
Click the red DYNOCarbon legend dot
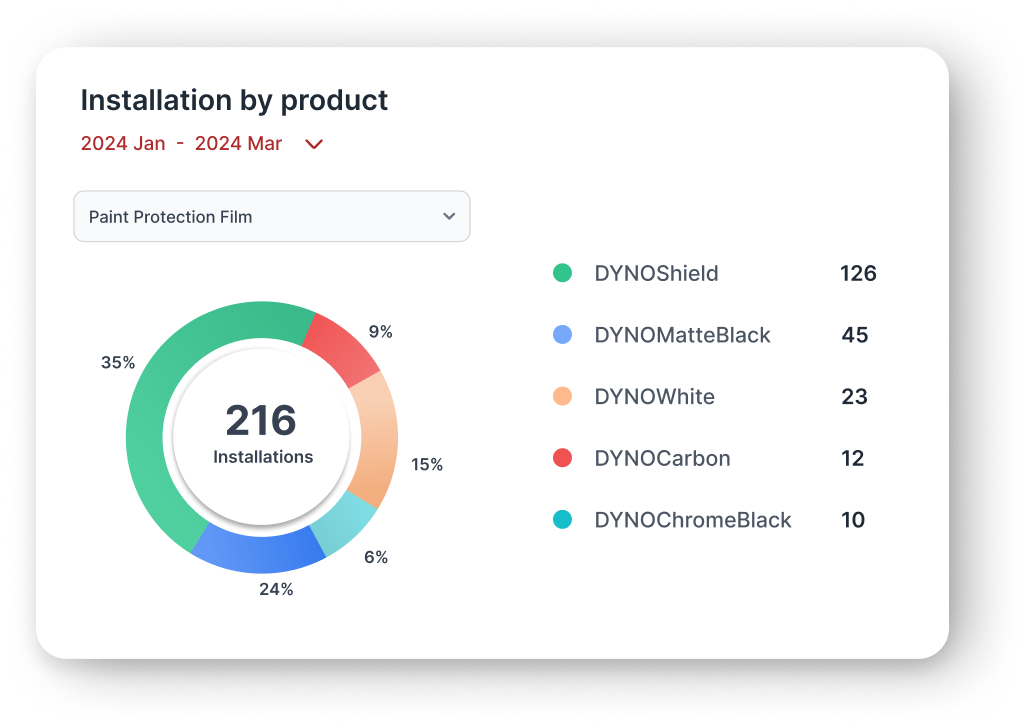point(563,459)
